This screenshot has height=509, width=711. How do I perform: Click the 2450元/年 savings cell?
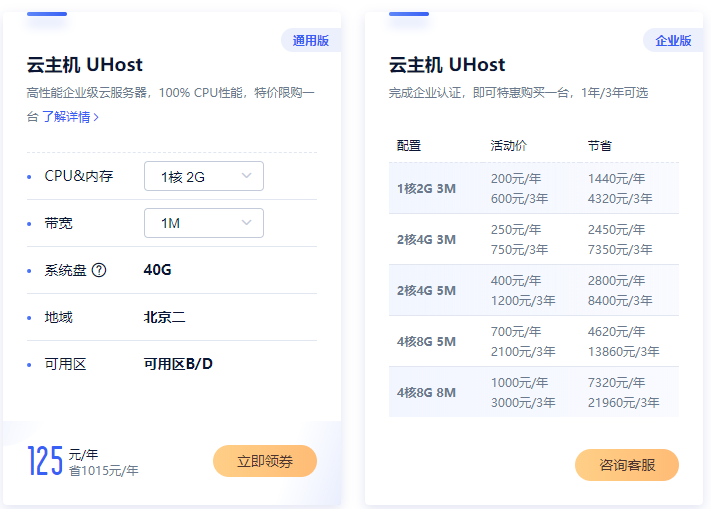tap(617, 229)
